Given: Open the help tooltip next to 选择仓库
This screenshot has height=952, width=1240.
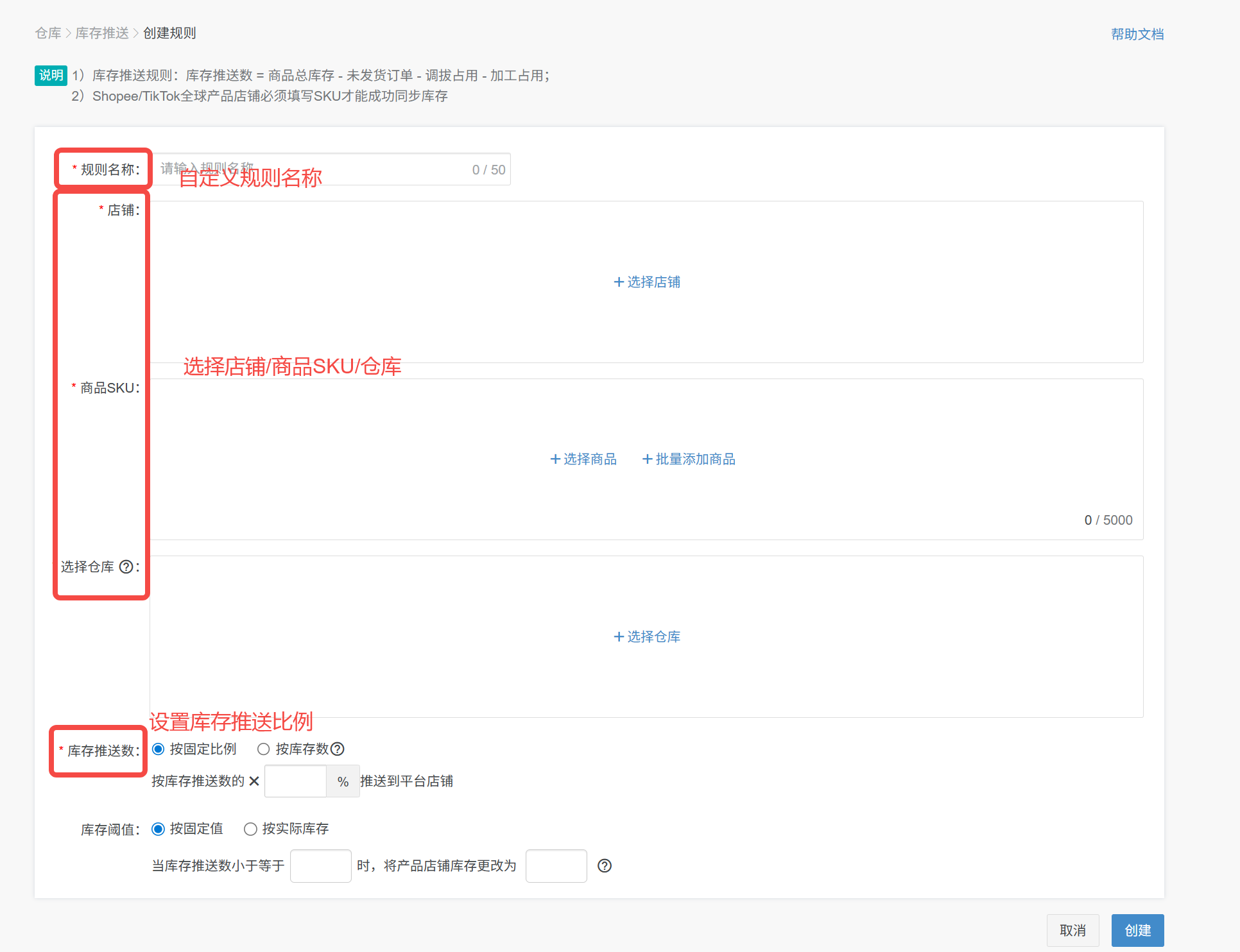Looking at the screenshot, I should pyautogui.click(x=126, y=566).
